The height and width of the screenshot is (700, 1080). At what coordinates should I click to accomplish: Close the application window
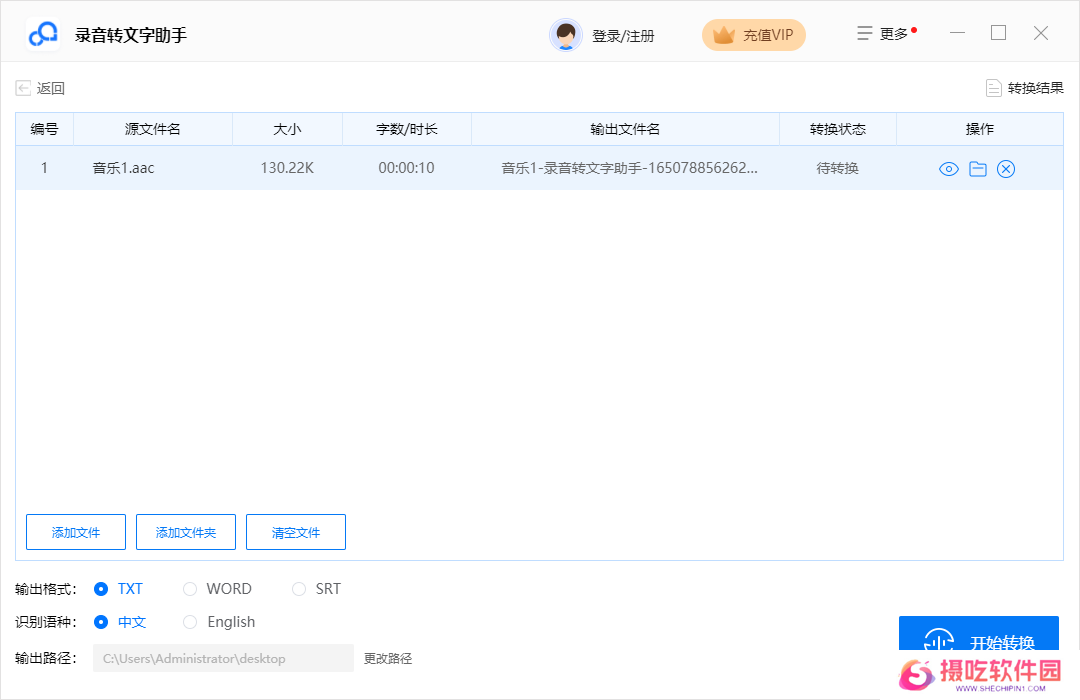click(1041, 33)
